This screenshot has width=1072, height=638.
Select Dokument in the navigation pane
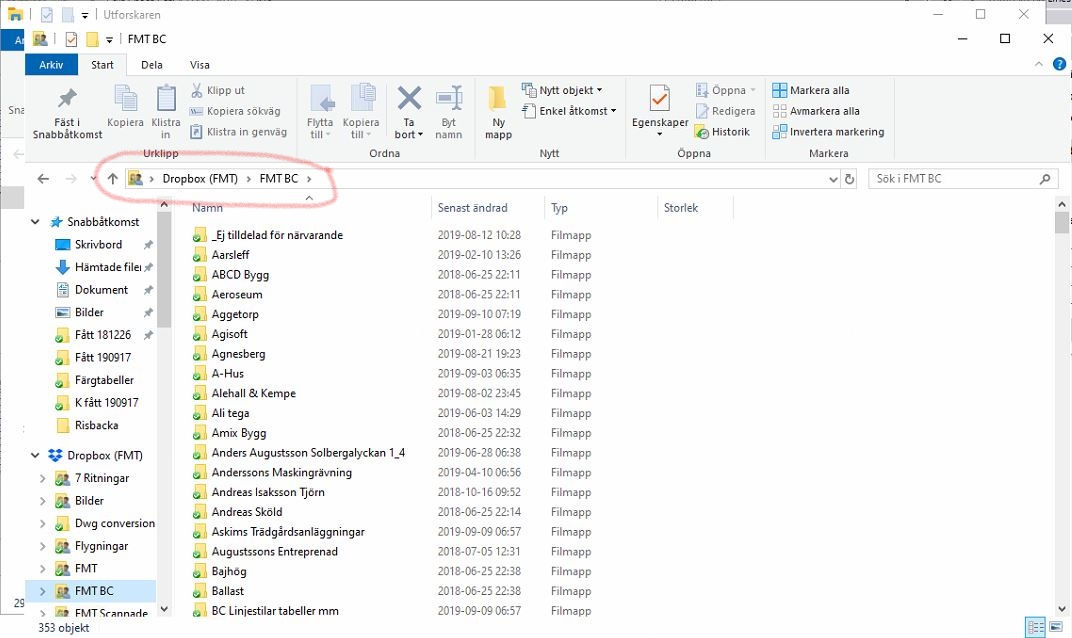pyautogui.click(x=101, y=289)
